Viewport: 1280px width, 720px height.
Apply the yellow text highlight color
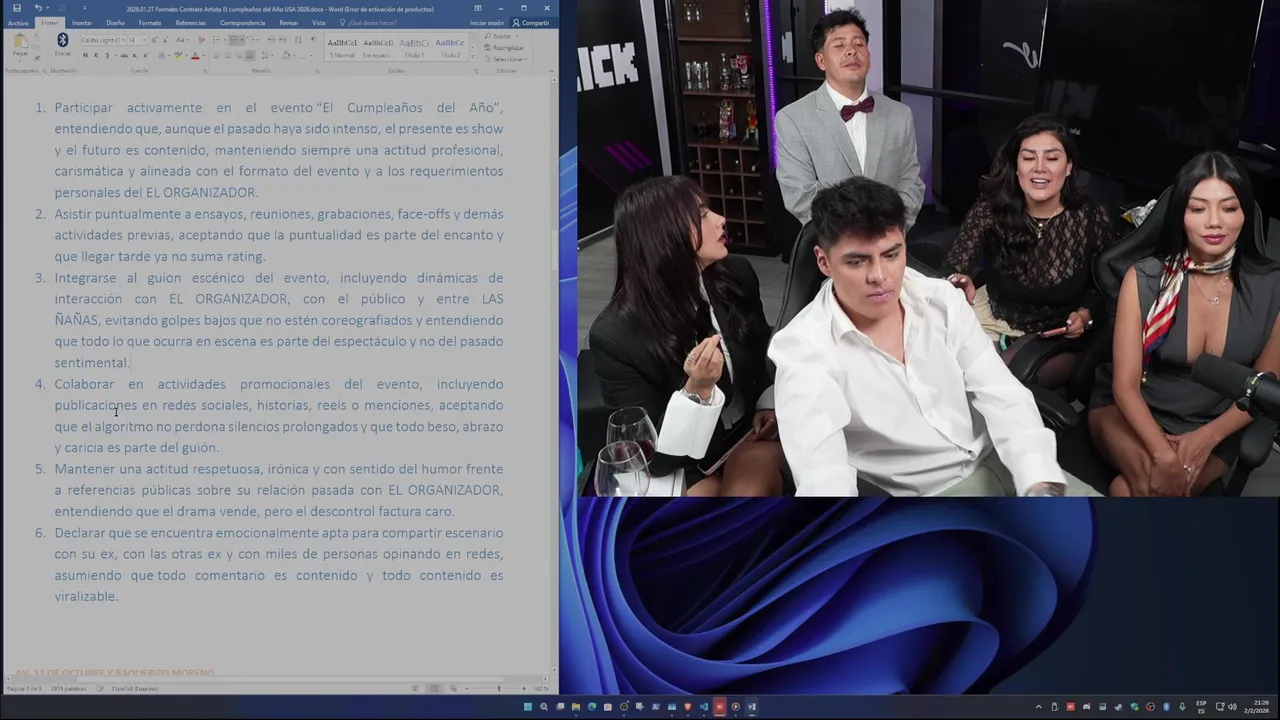(178, 55)
